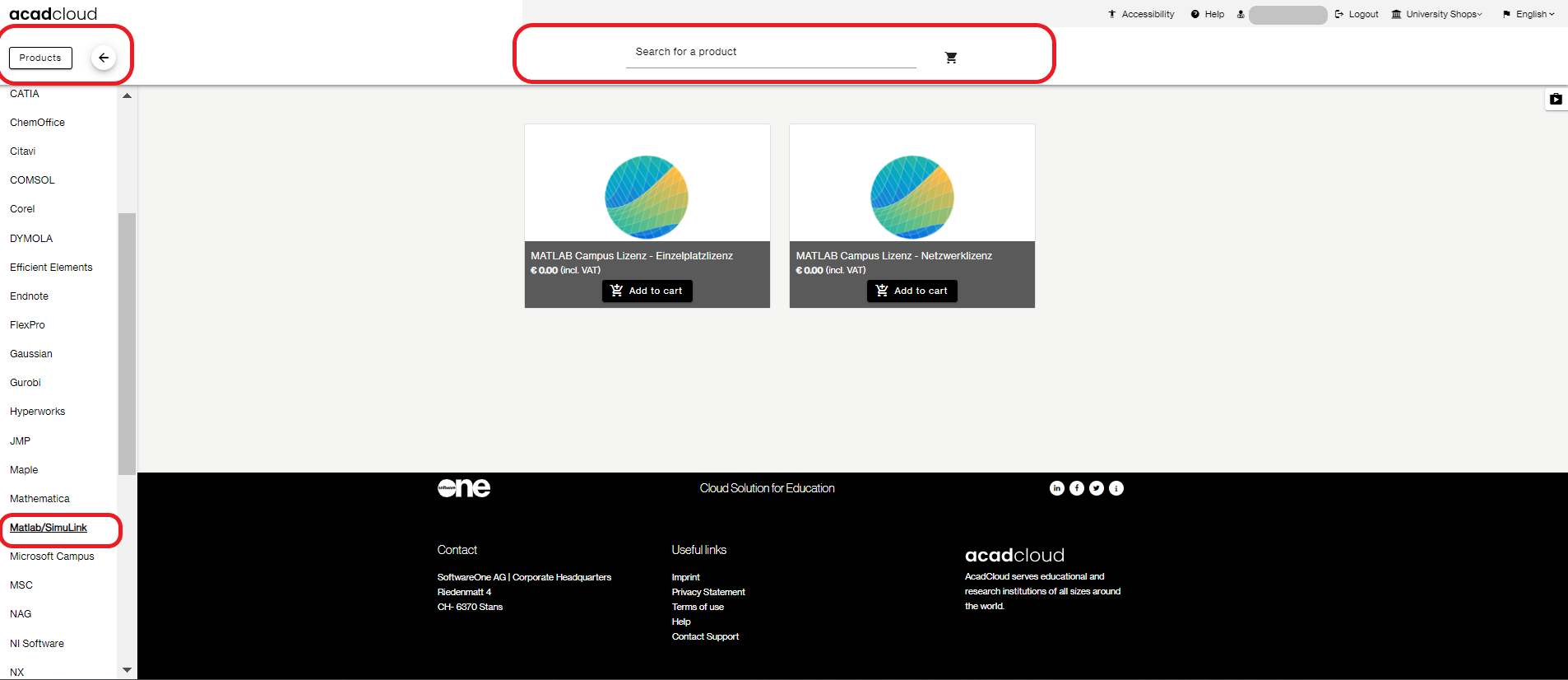Image resolution: width=1568 pixels, height=680 pixels.
Task: Click the back arrow next to Products
Action: click(x=104, y=58)
